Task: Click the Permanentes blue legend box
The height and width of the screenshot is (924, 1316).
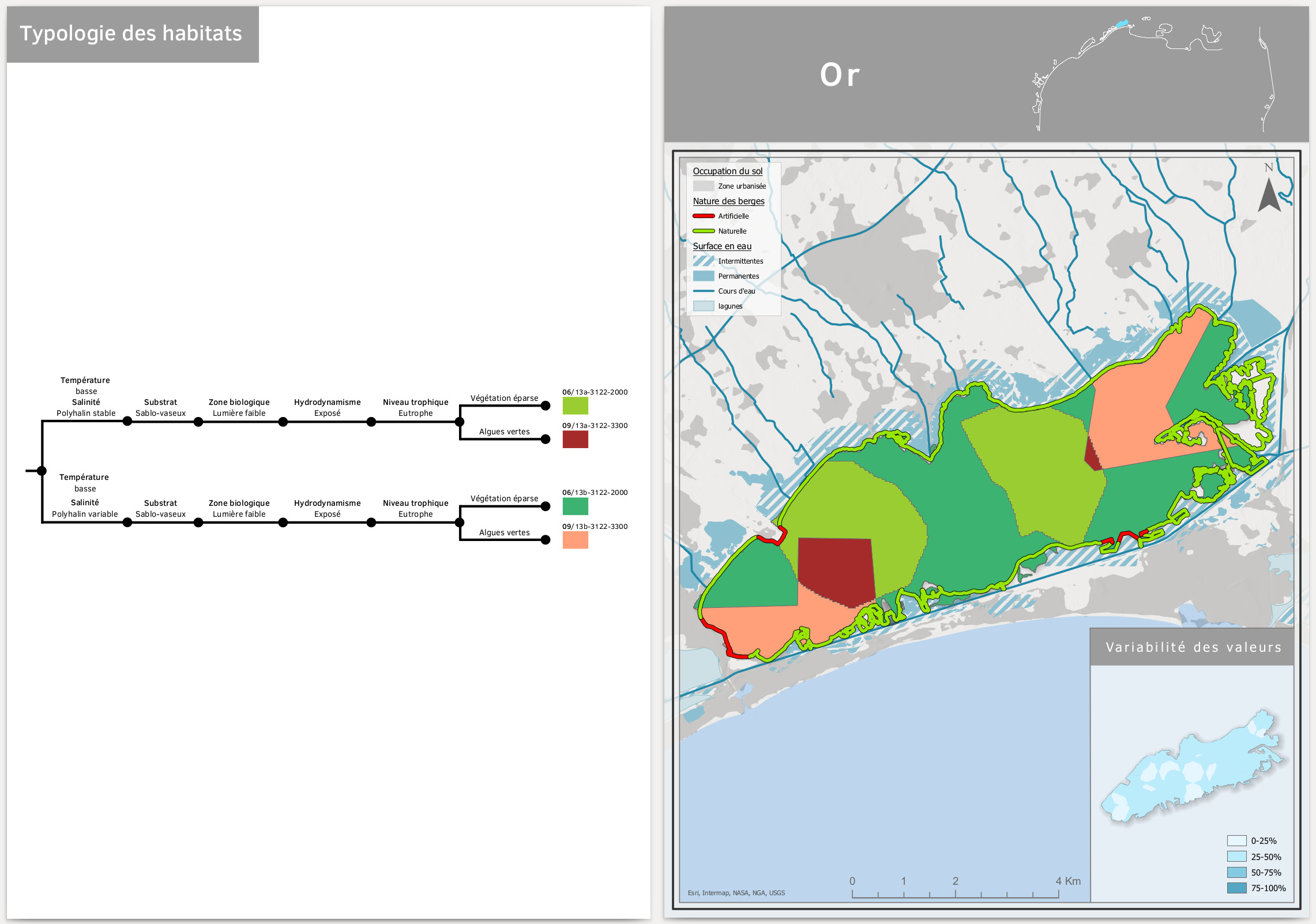Action: point(704,276)
